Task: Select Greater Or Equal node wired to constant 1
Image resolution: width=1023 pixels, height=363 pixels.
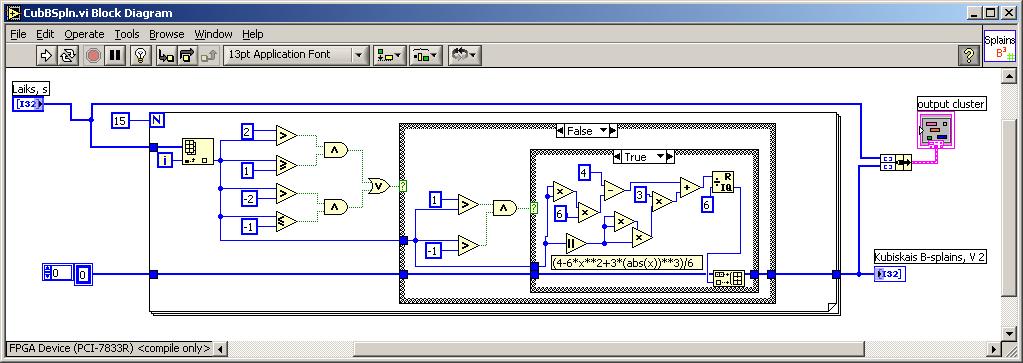Action: click(286, 165)
